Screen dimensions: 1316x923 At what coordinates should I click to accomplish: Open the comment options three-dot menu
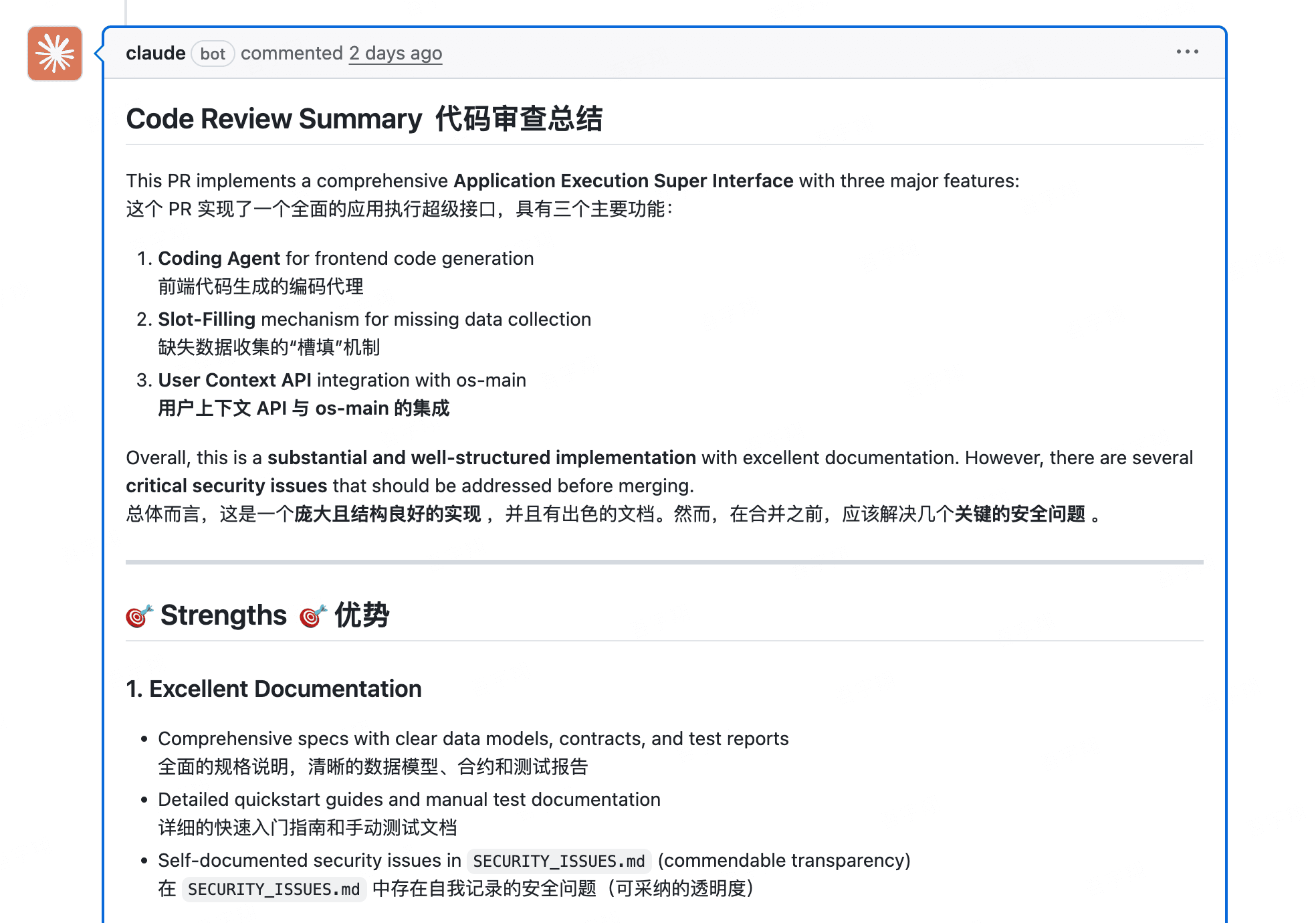click(1187, 52)
